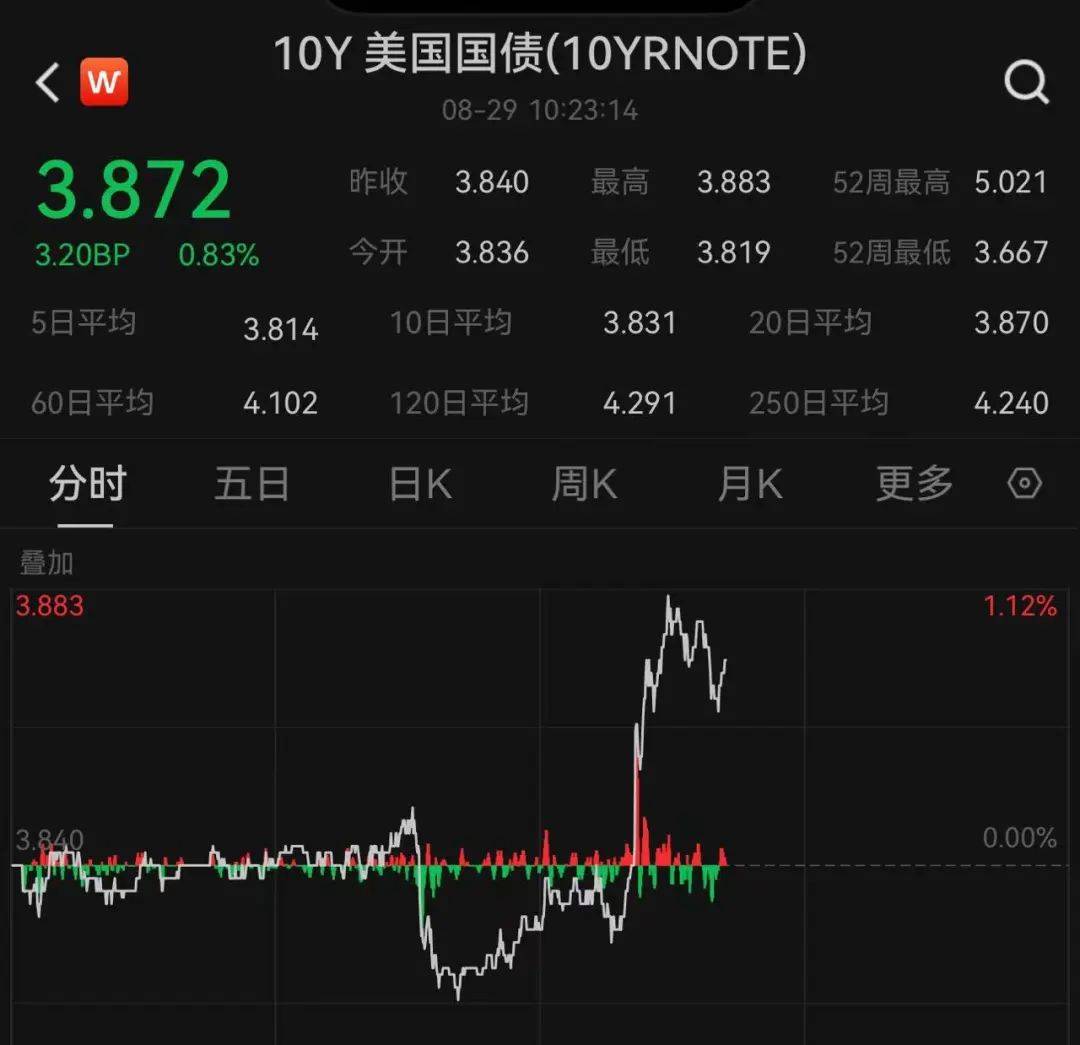Expand the 周K weekly chart option
The image size is (1080, 1045).
583,482
